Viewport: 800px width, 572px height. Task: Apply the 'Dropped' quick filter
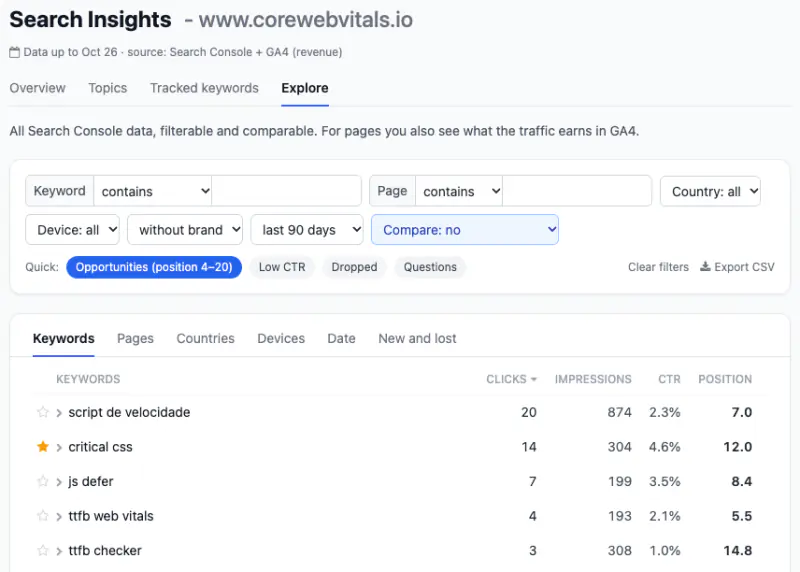[x=355, y=267]
